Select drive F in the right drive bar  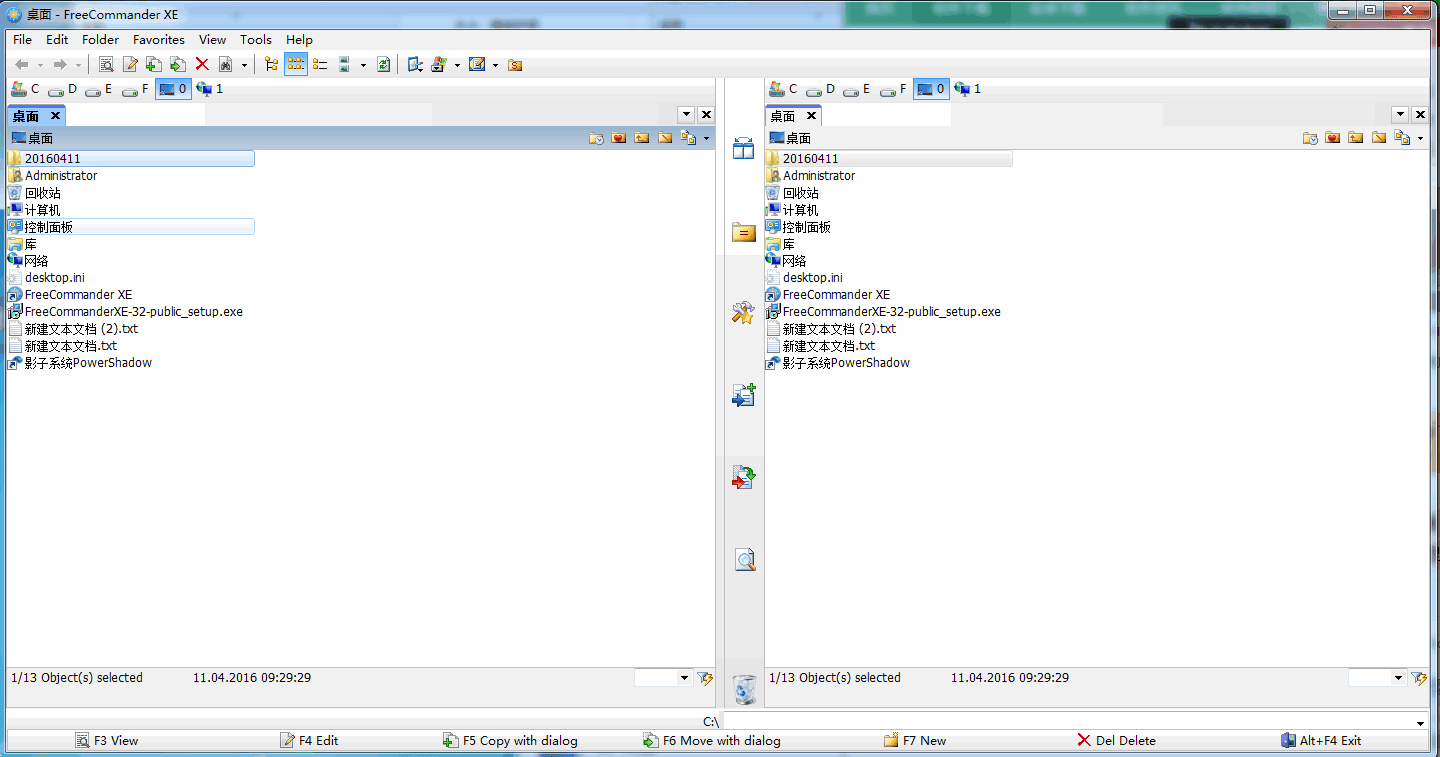pos(893,89)
